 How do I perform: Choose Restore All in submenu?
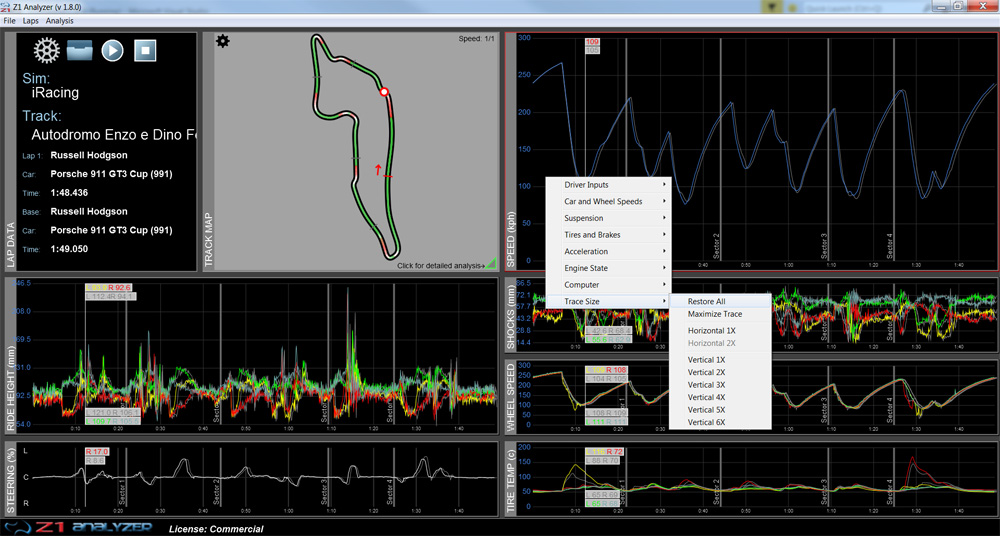coord(720,301)
